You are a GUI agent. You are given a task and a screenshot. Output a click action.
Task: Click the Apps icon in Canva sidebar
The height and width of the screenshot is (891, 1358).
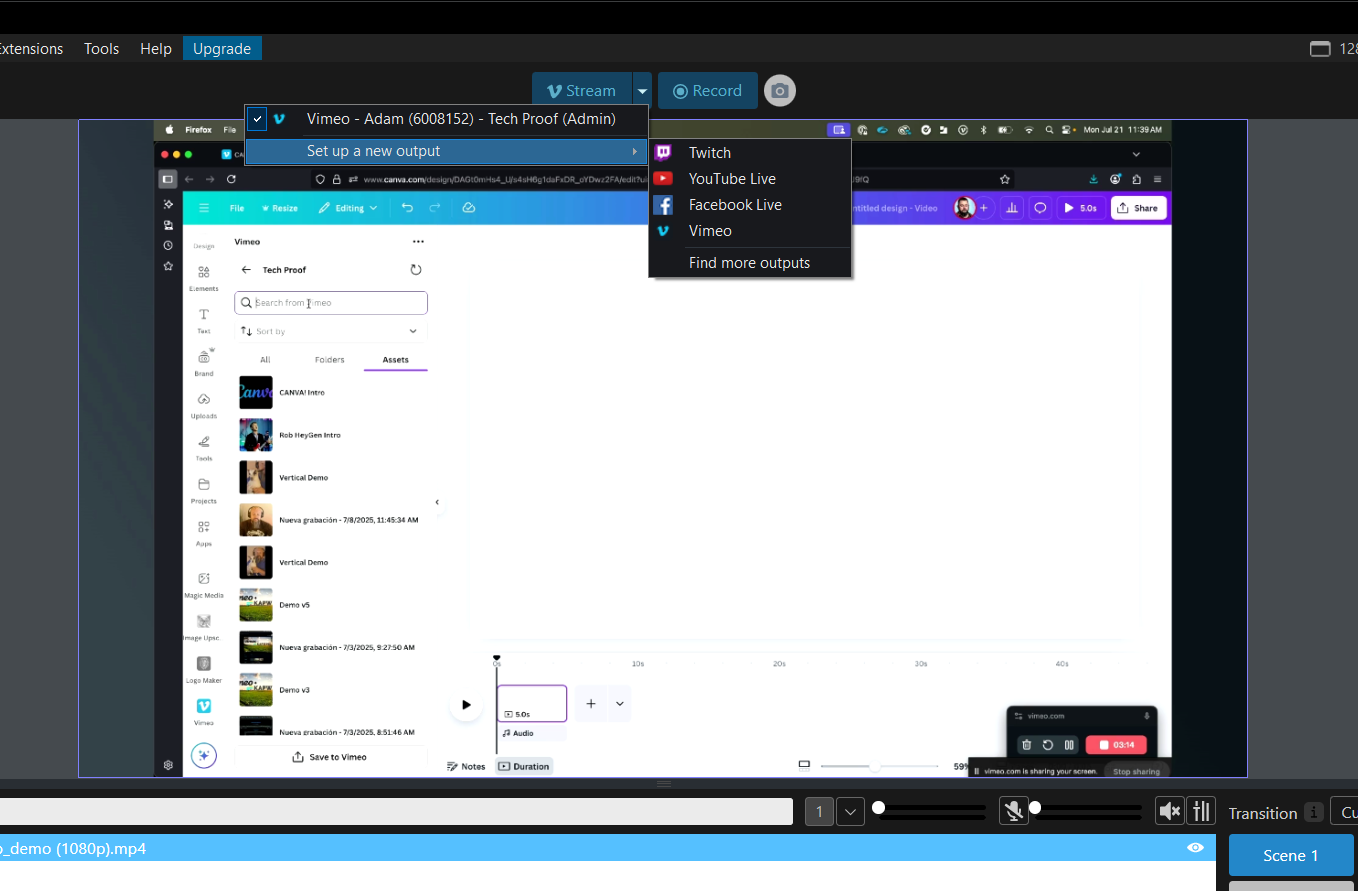pyautogui.click(x=204, y=527)
